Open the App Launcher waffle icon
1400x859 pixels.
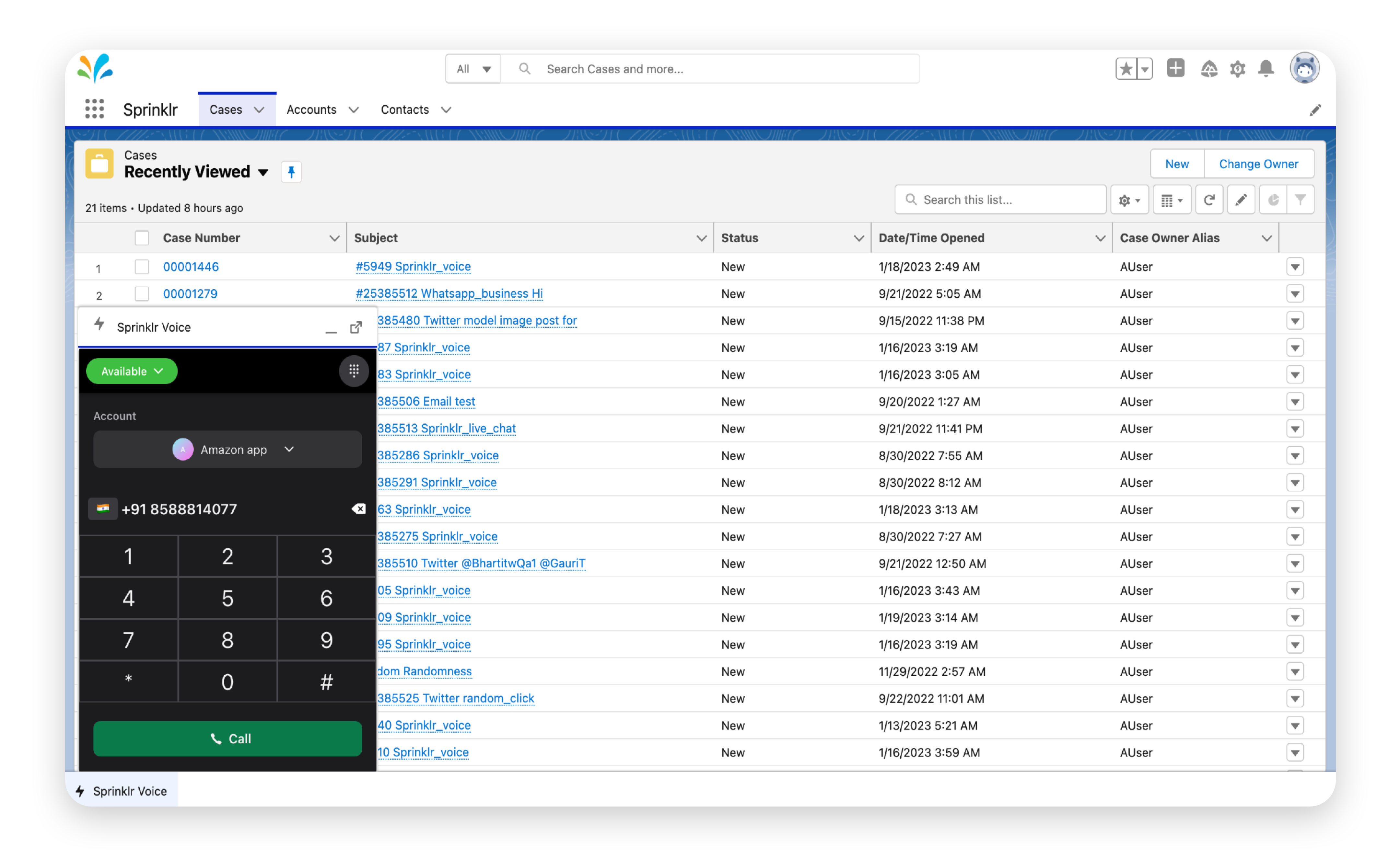[x=94, y=109]
